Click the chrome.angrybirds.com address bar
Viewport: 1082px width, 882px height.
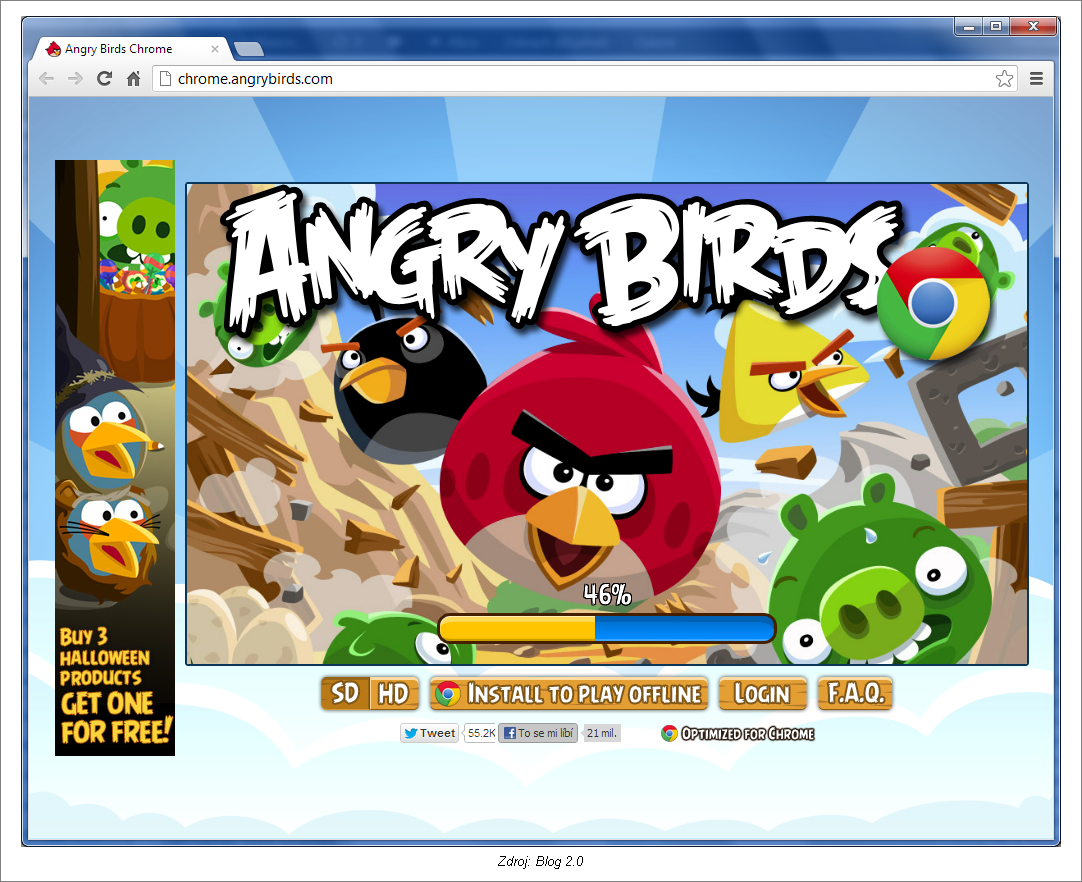584,79
